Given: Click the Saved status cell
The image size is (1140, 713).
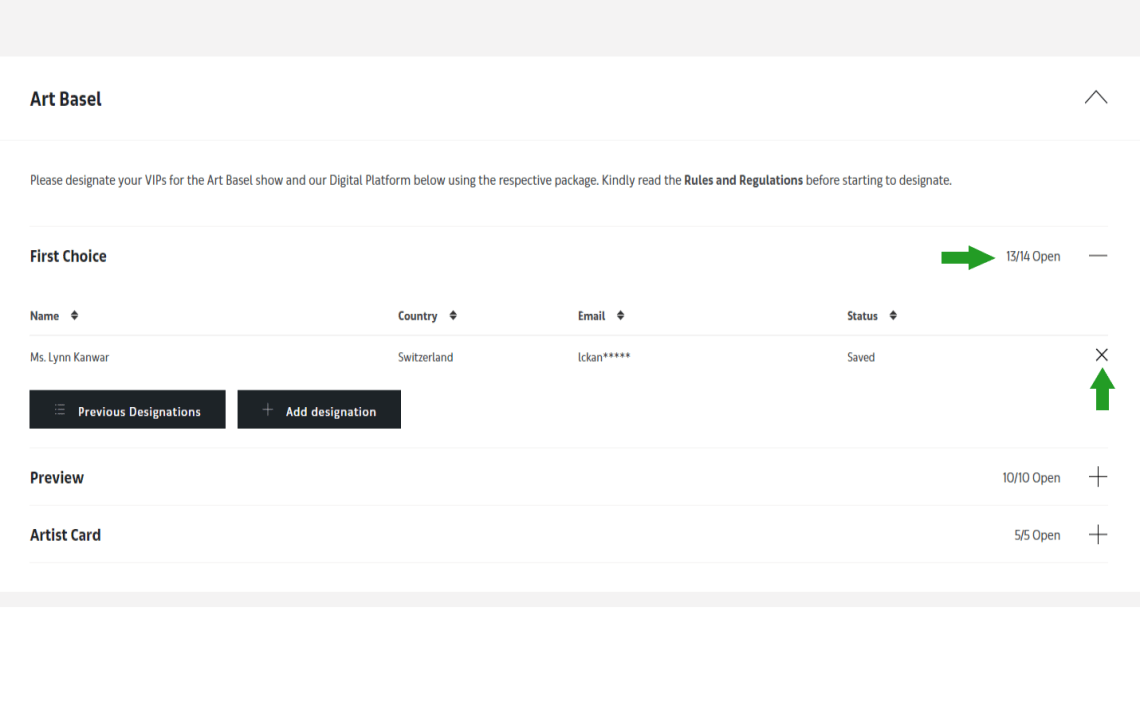Looking at the screenshot, I should 861,357.
